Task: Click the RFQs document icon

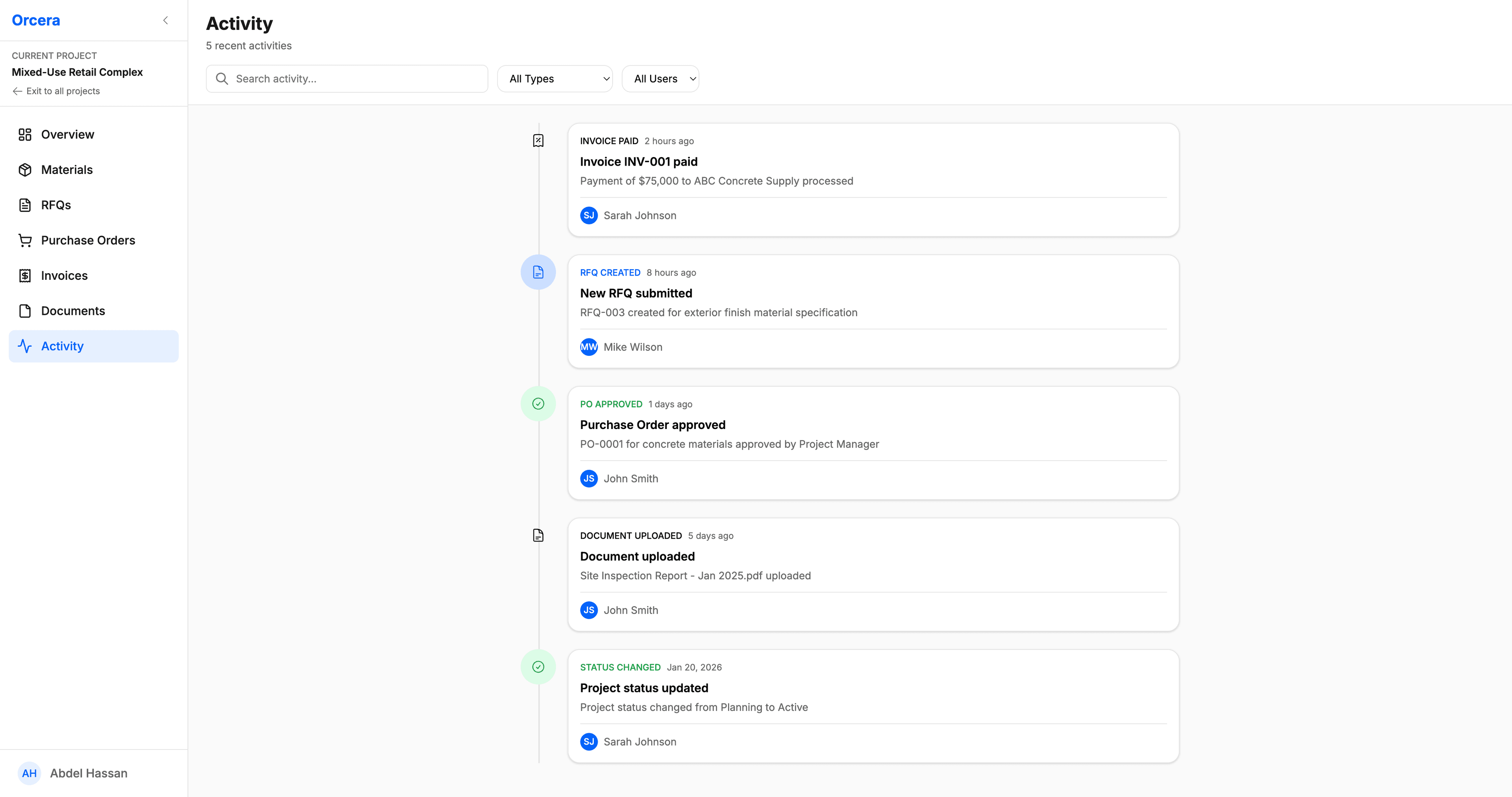Action: tap(25, 205)
